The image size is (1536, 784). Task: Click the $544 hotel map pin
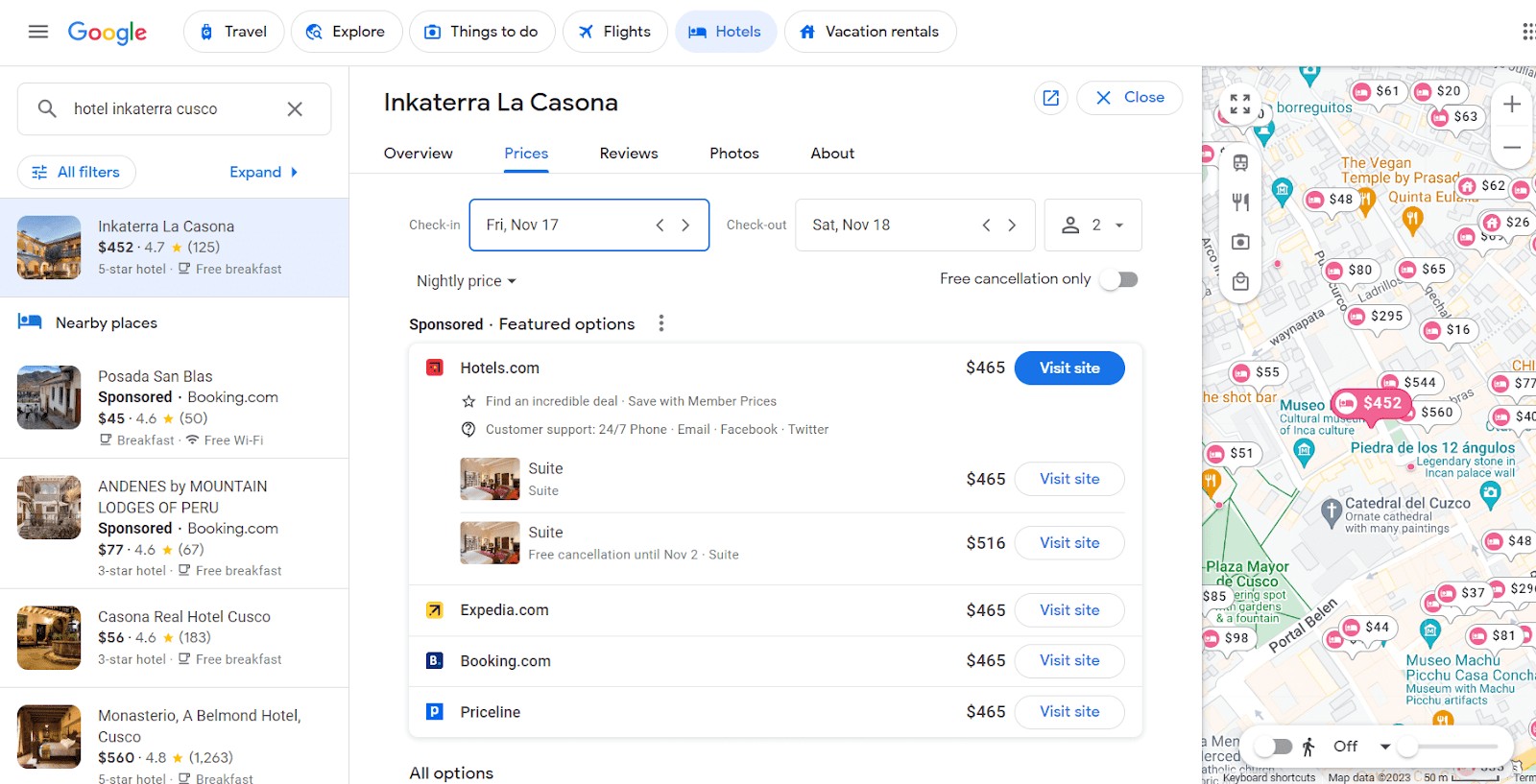point(1409,382)
